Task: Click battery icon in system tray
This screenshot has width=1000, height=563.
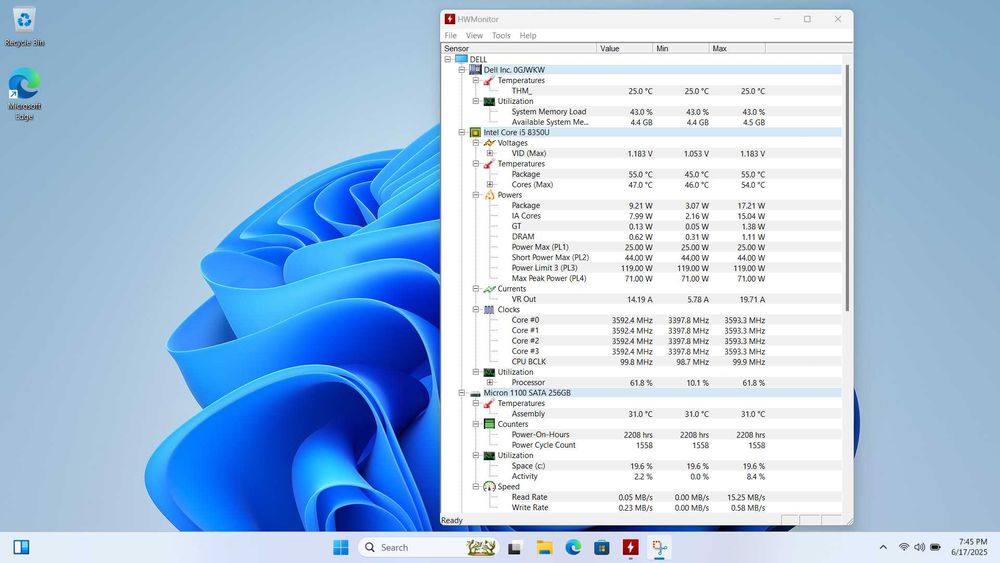Action: [x=935, y=547]
